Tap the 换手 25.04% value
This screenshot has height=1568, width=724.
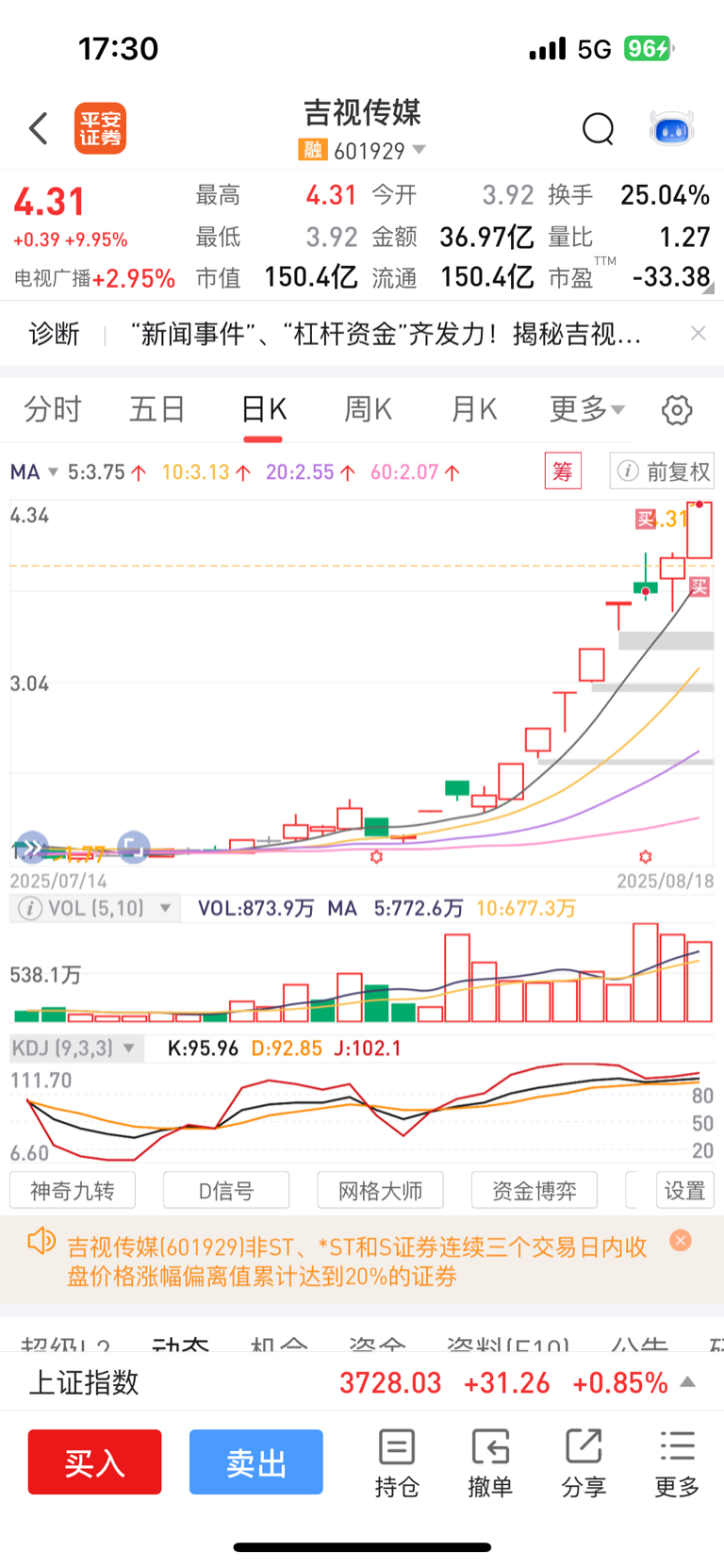665,195
